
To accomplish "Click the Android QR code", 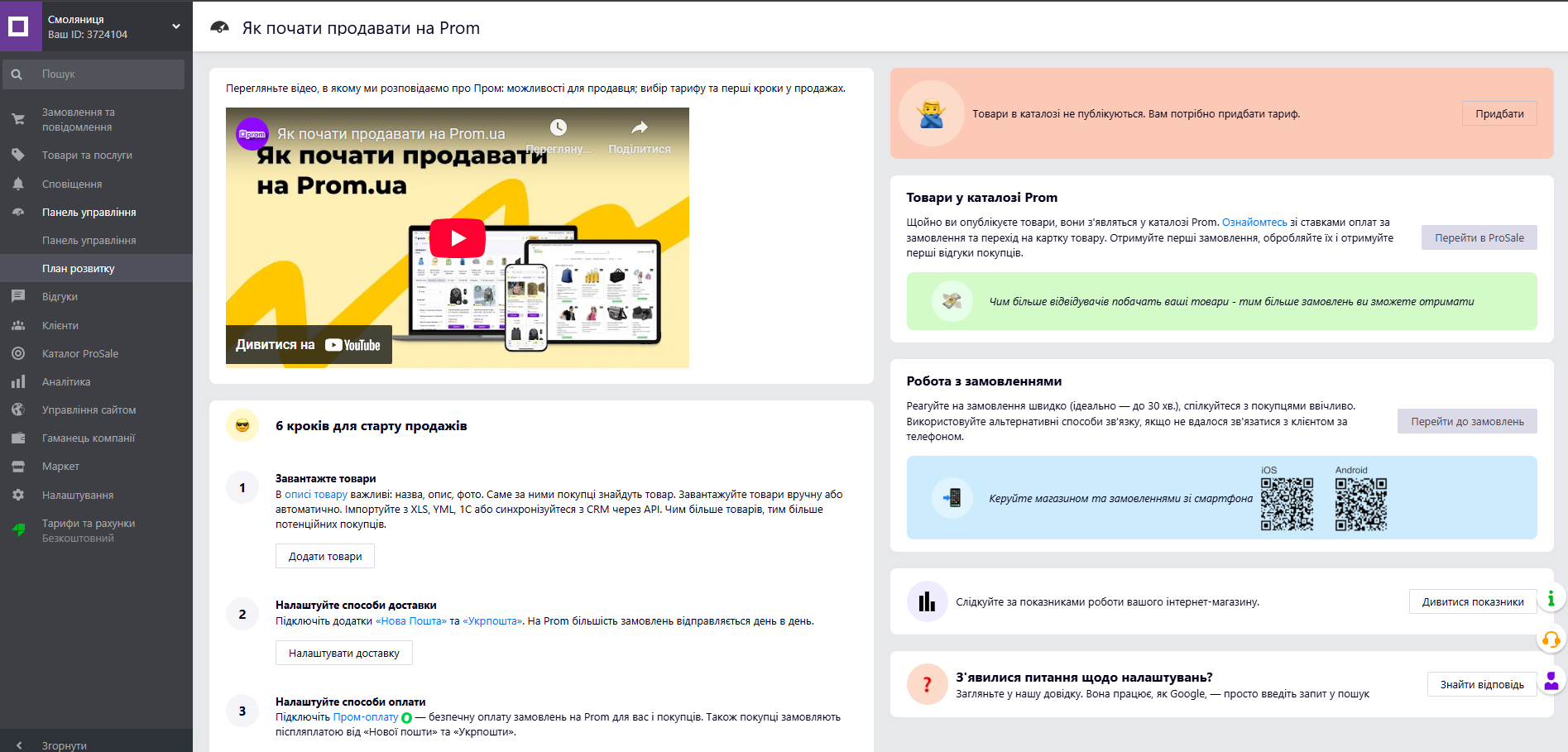I will [1361, 504].
